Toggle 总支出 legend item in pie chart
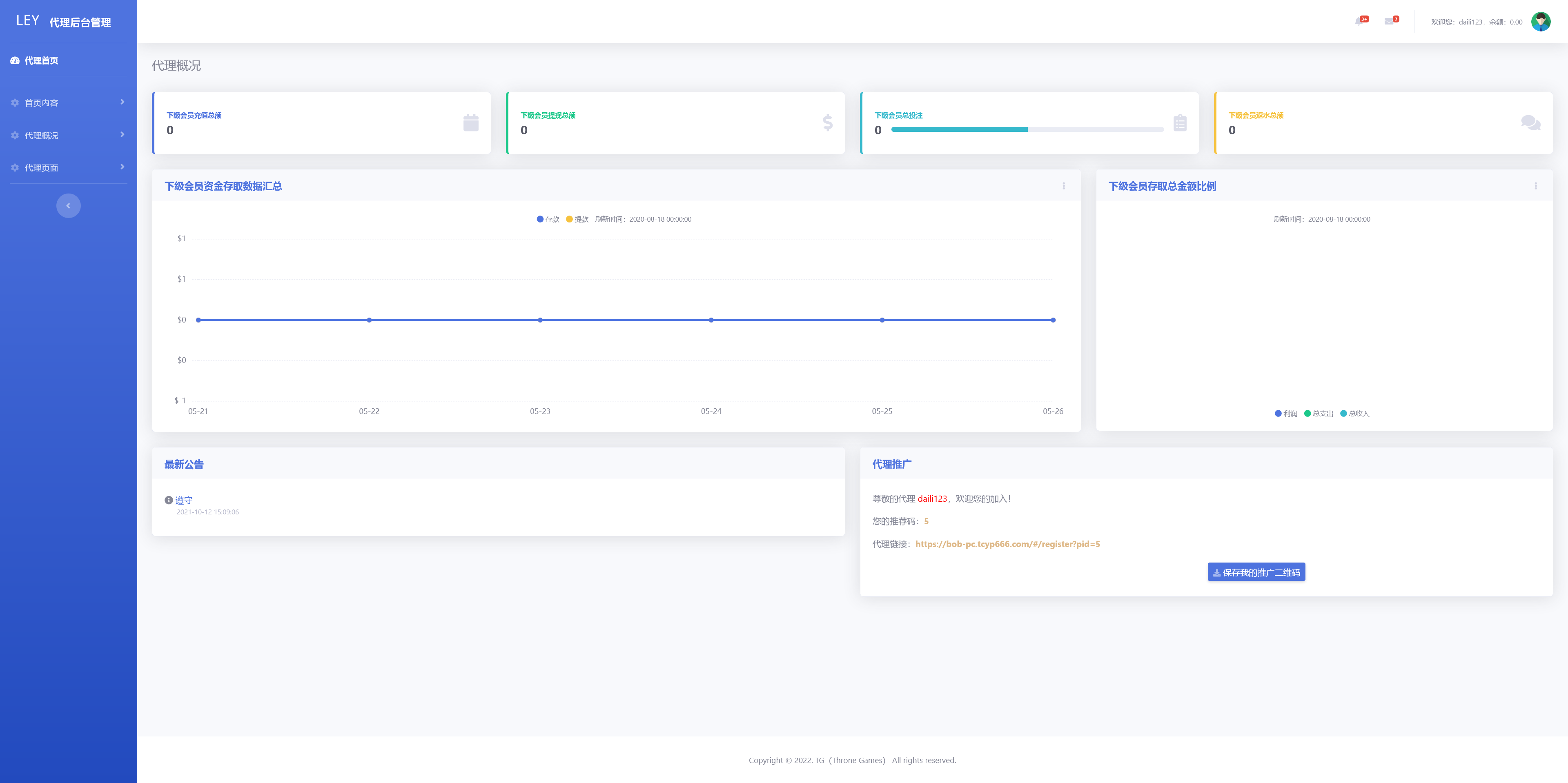 click(x=1319, y=414)
